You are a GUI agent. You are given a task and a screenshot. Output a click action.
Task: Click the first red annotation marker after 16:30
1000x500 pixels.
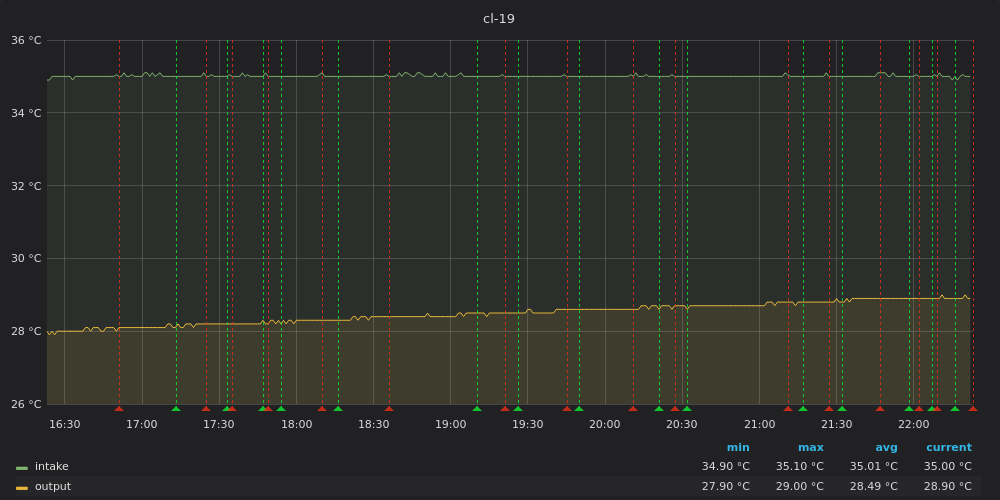[x=119, y=408]
